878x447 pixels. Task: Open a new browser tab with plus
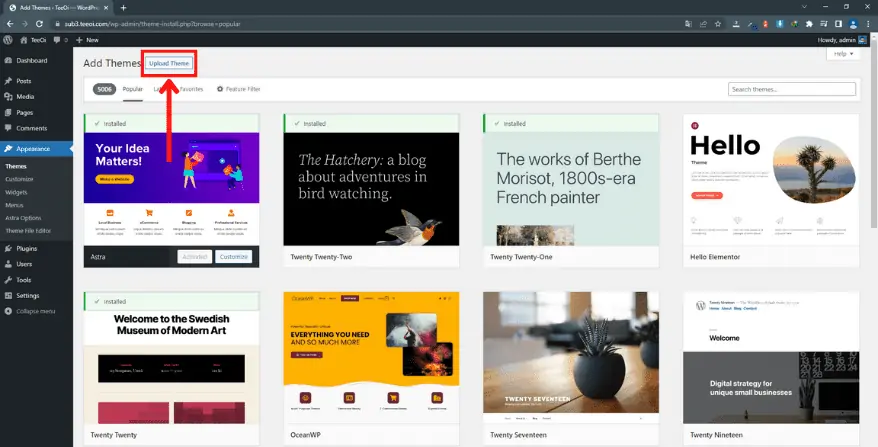[x=124, y=8]
